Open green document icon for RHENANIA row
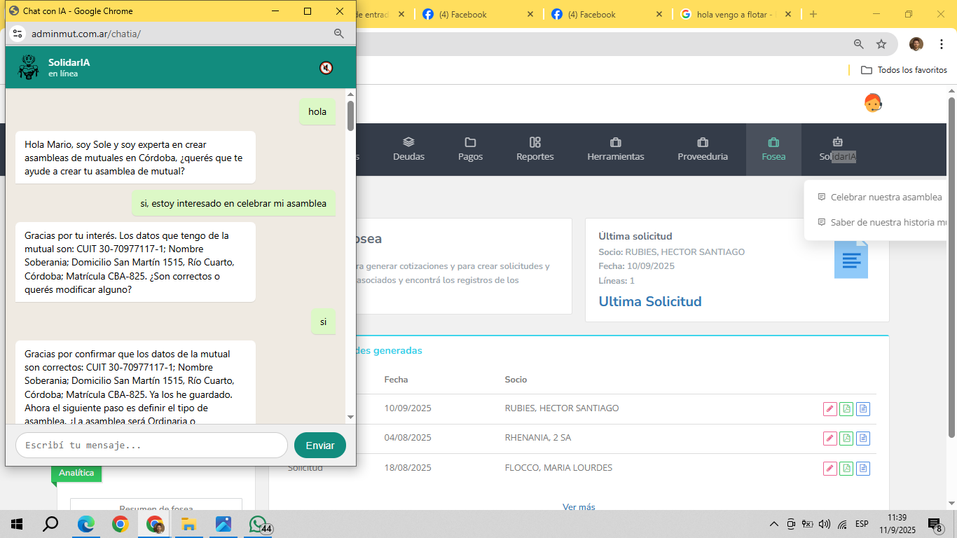The image size is (957, 538). coord(846,438)
